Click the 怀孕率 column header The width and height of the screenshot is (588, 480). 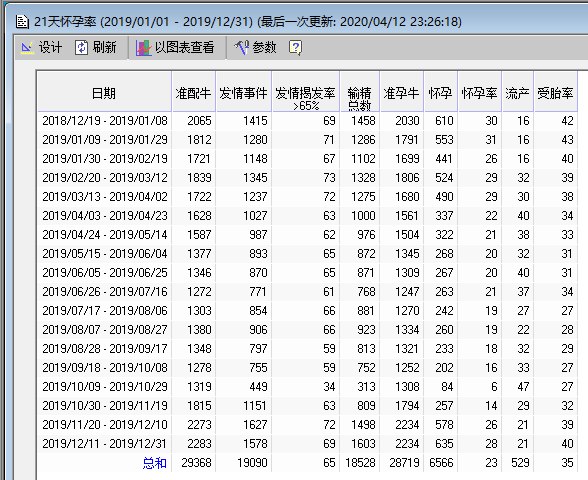480,93
